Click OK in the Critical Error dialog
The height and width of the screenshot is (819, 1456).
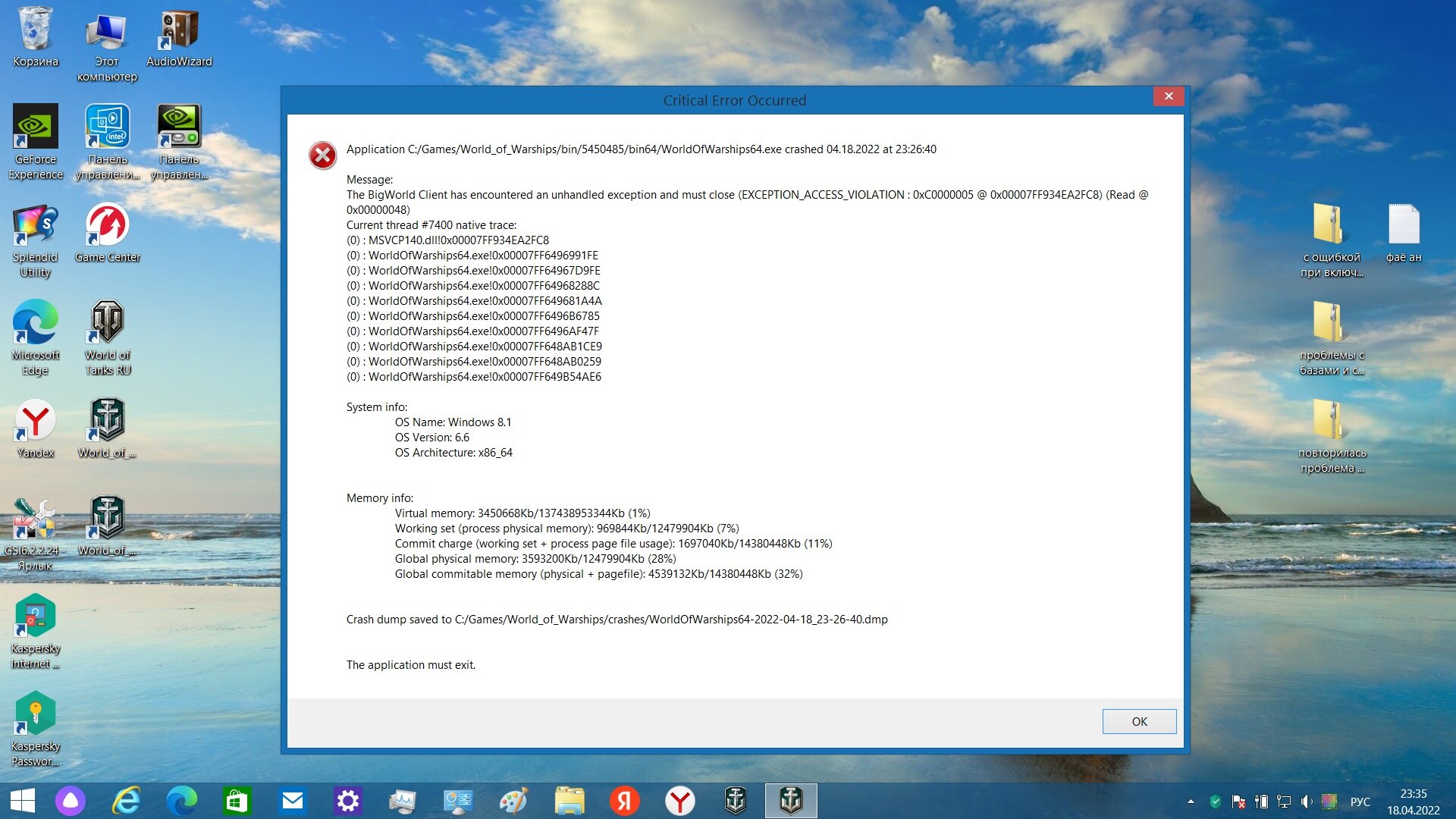tap(1139, 721)
